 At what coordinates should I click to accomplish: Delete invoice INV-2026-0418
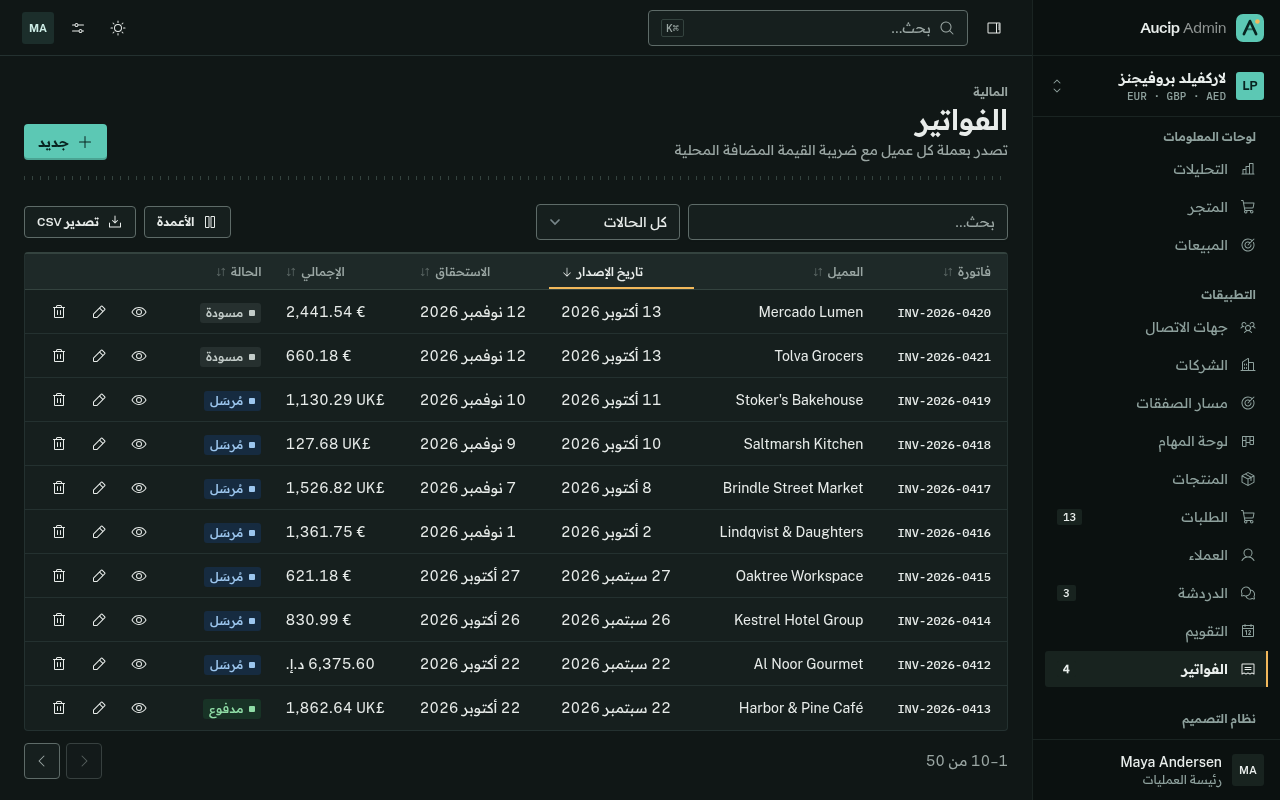59,444
